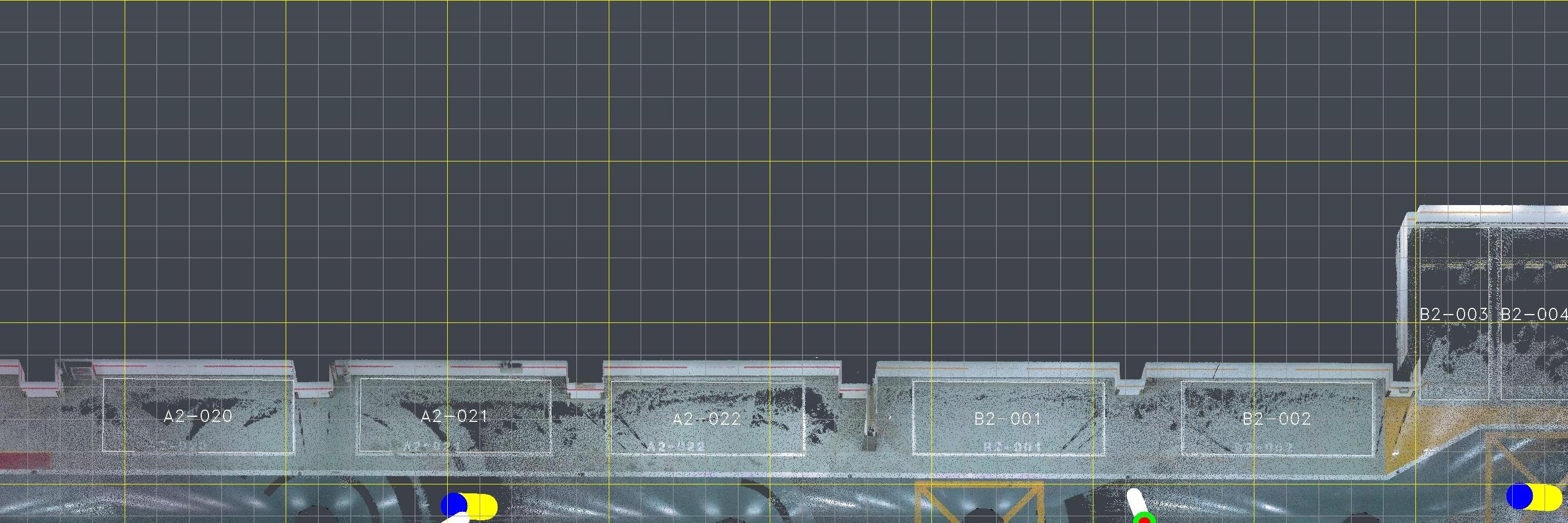The height and width of the screenshot is (523, 1568).
Task: Select the A2-020 bay label
Action: click(x=198, y=416)
